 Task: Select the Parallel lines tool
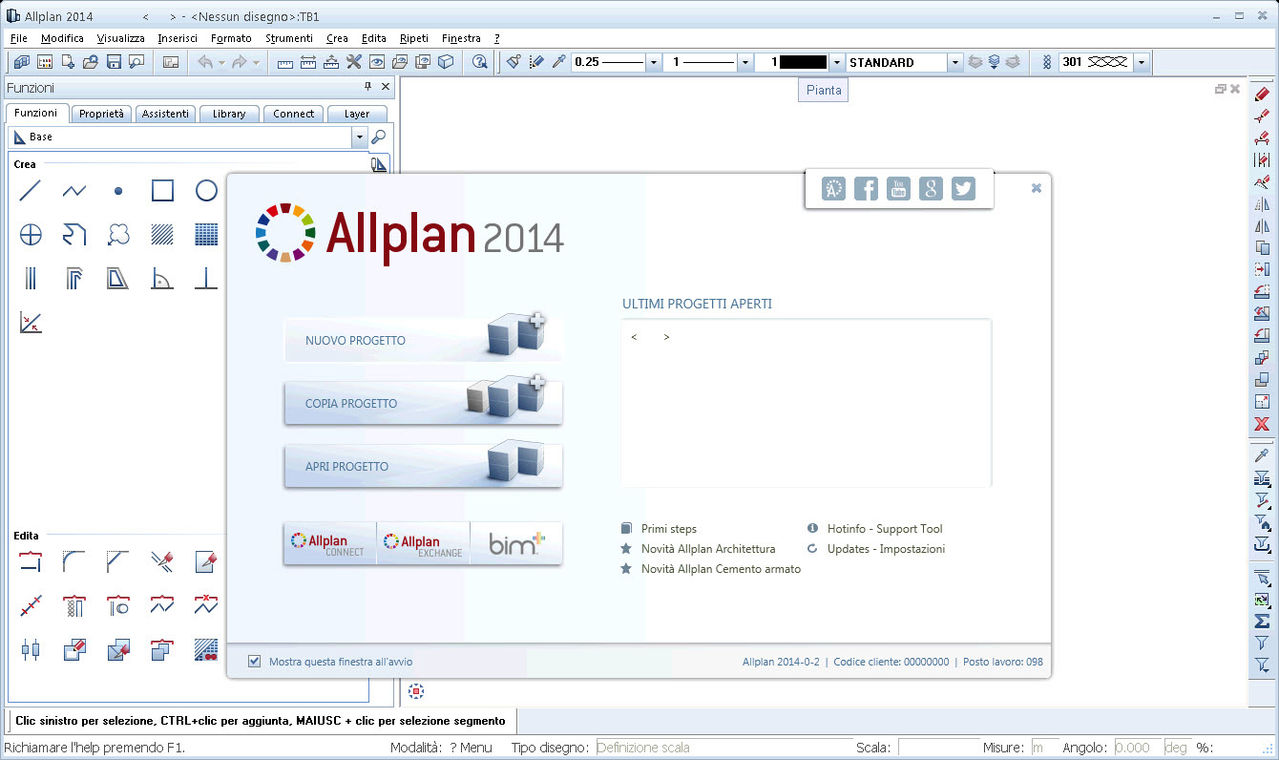(31, 278)
